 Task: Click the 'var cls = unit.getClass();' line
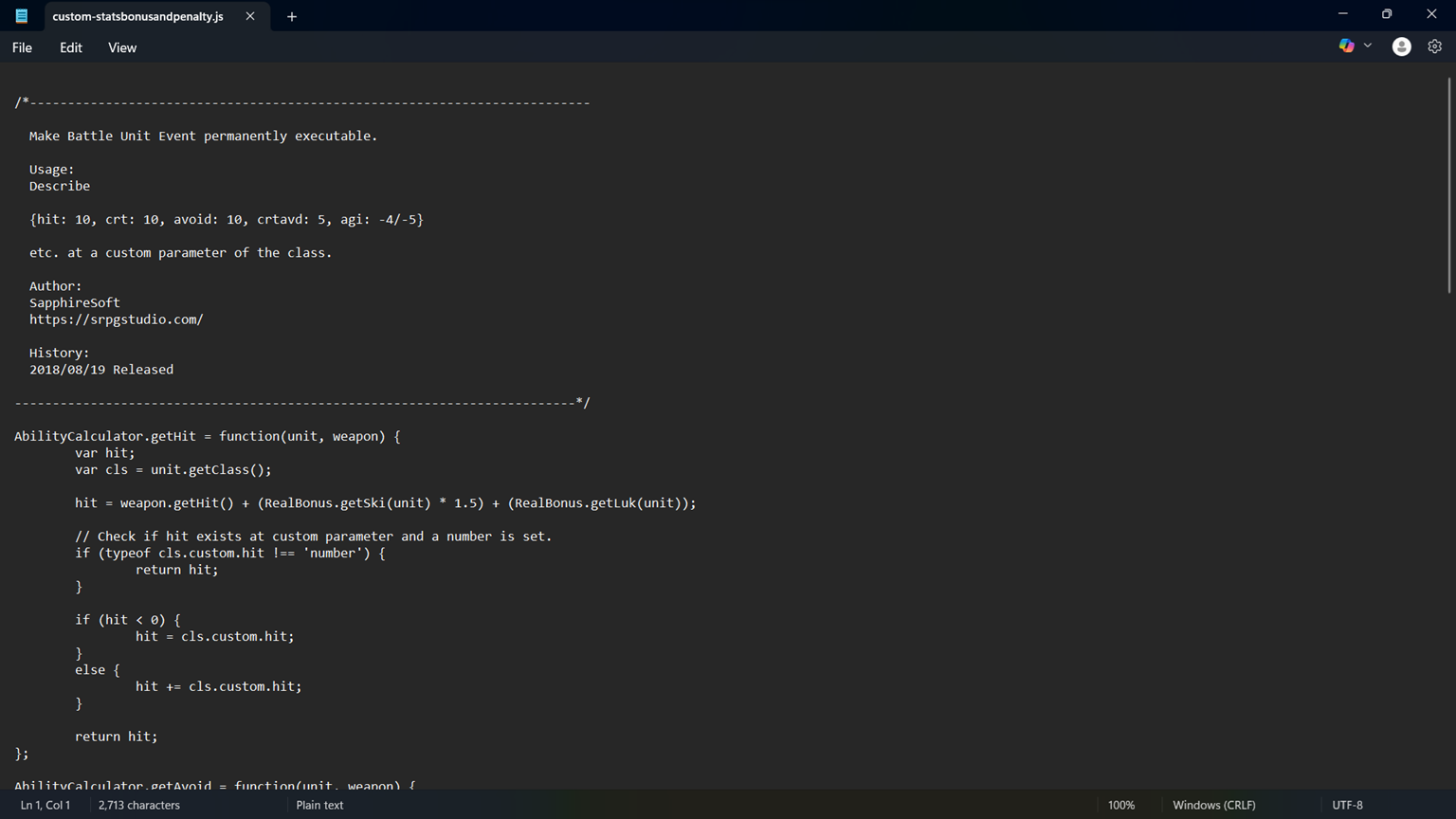click(x=173, y=469)
